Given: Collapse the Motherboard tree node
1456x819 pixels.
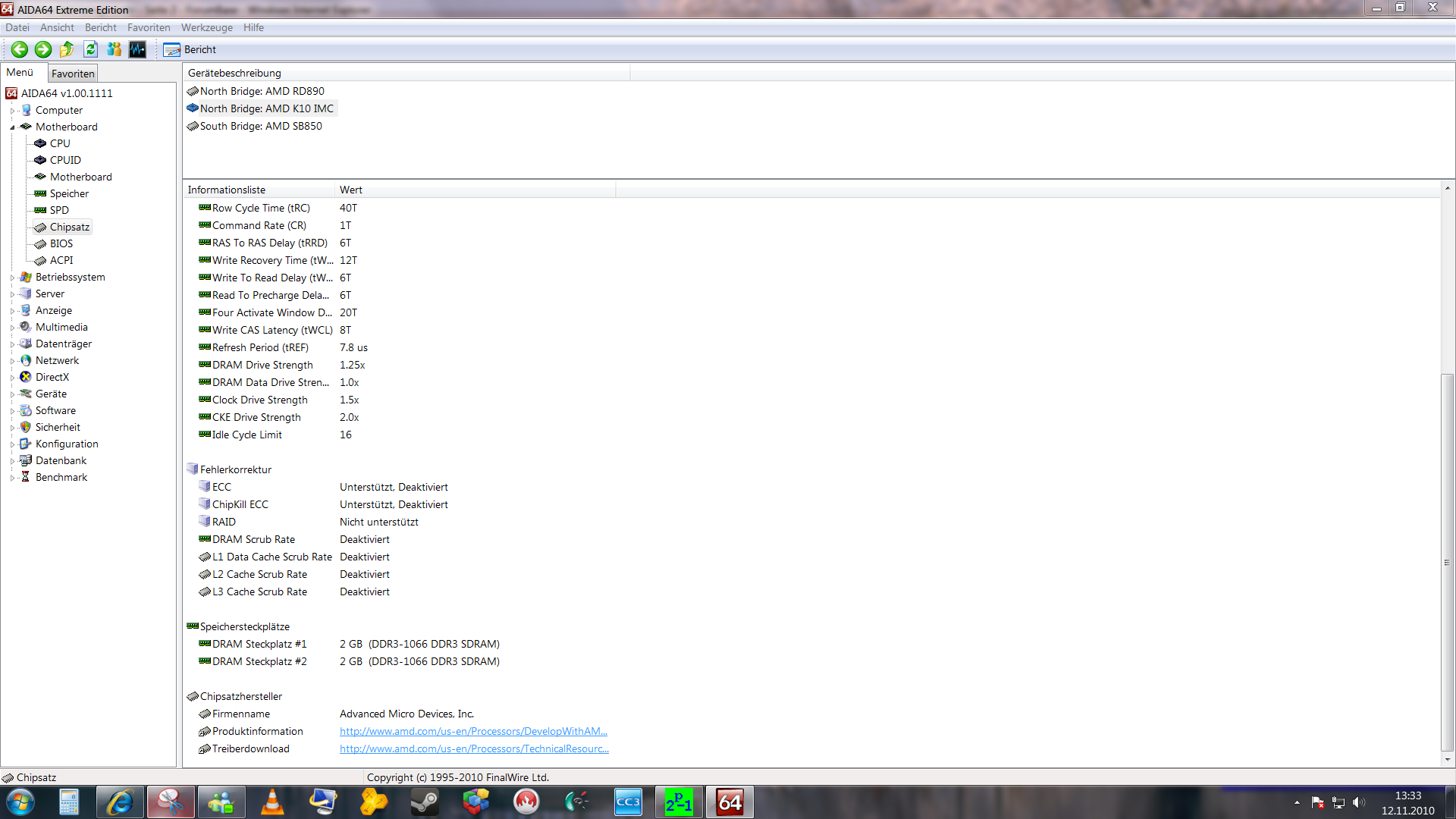Looking at the screenshot, I should click(12, 127).
